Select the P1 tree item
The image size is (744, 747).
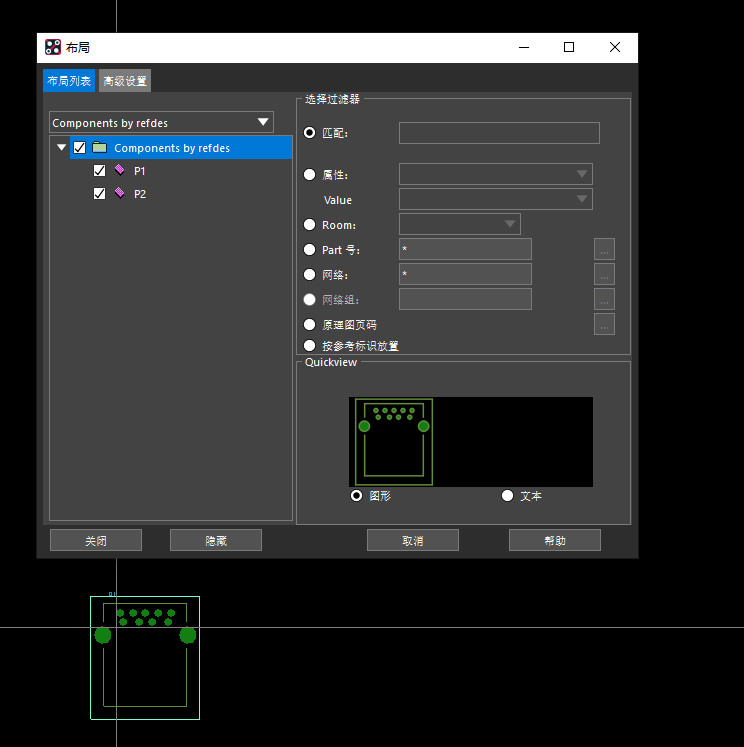(140, 171)
